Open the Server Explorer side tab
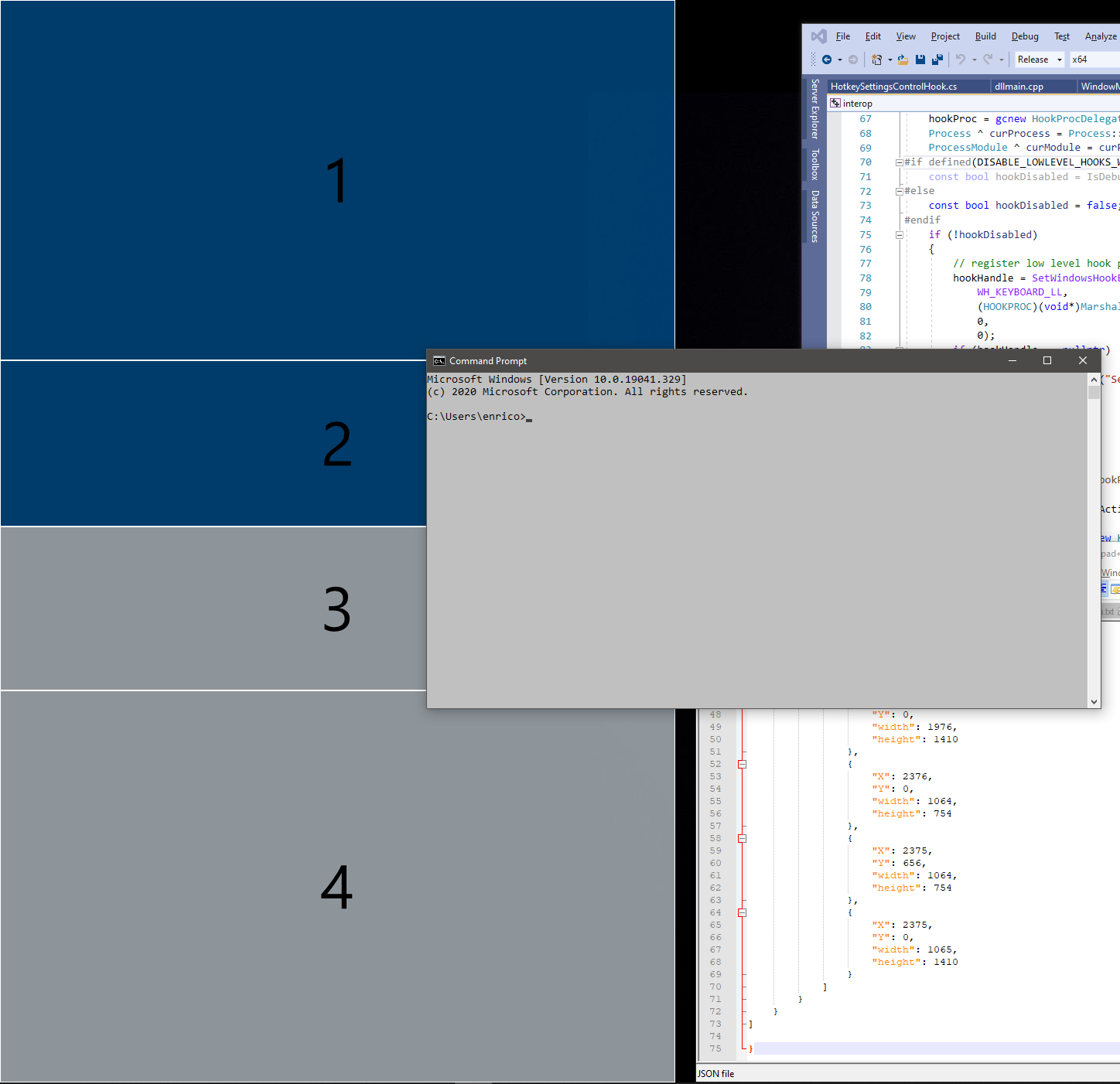The height and width of the screenshot is (1084, 1120). tap(814, 109)
